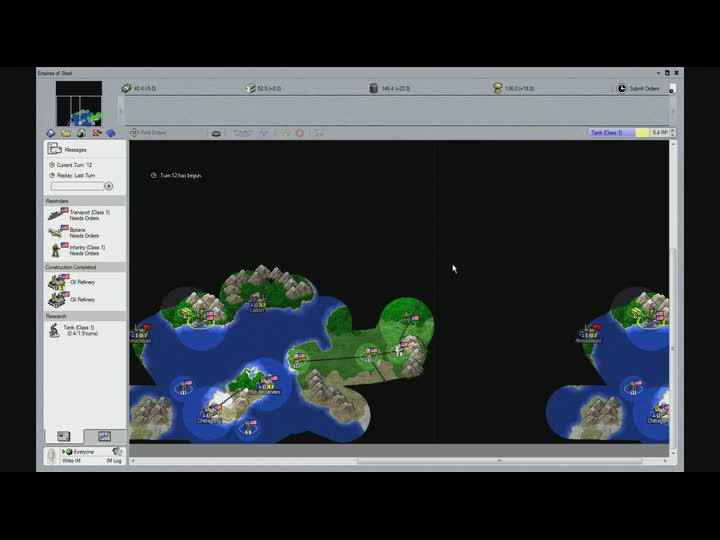
Task: Click the ship icon in the orders toolbar
Action: [216, 133]
